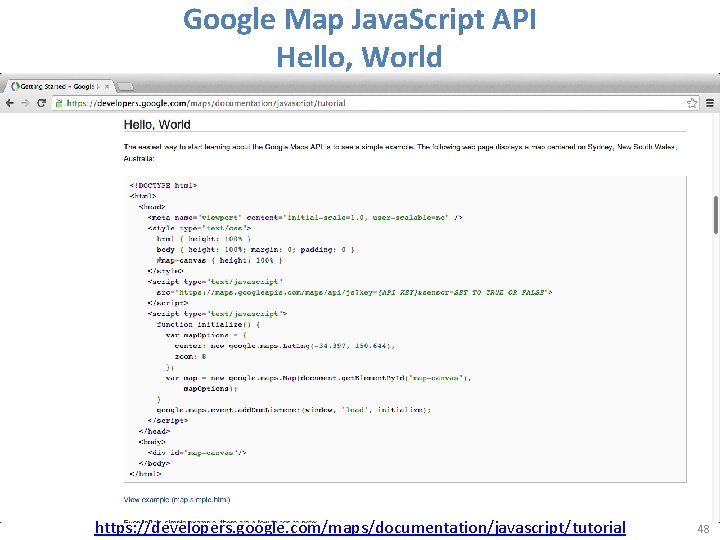
Task: Click the #map-canvas height style line
Action: click(x=219, y=260)
